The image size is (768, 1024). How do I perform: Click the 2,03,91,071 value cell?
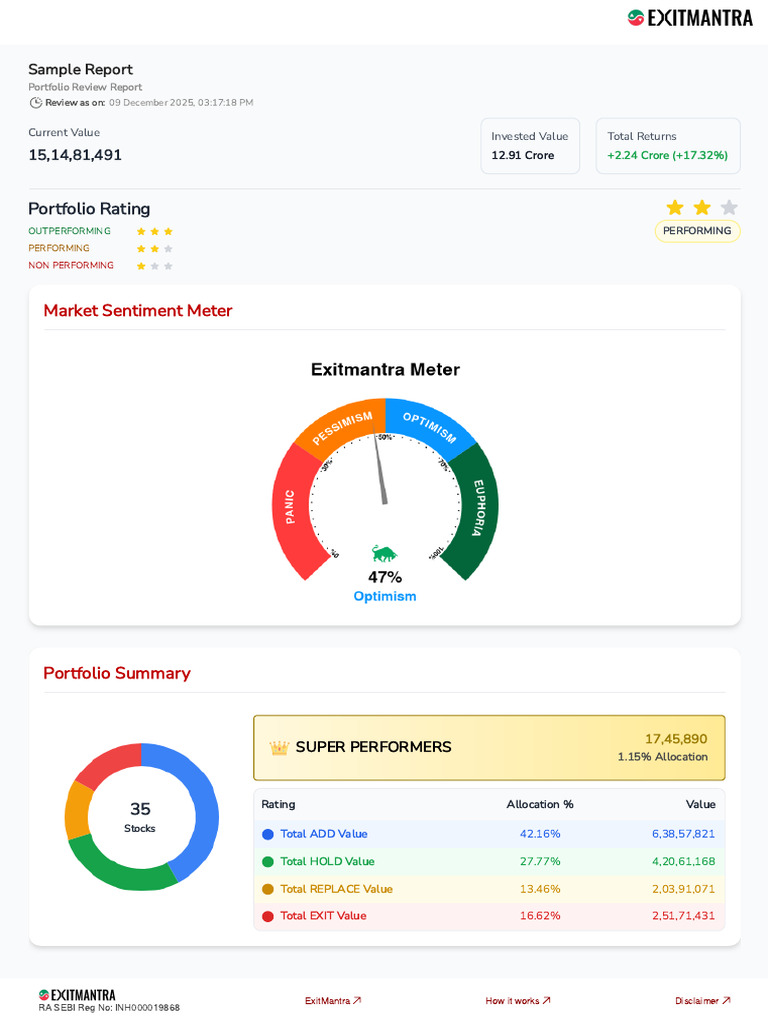(x=683, y=889)
